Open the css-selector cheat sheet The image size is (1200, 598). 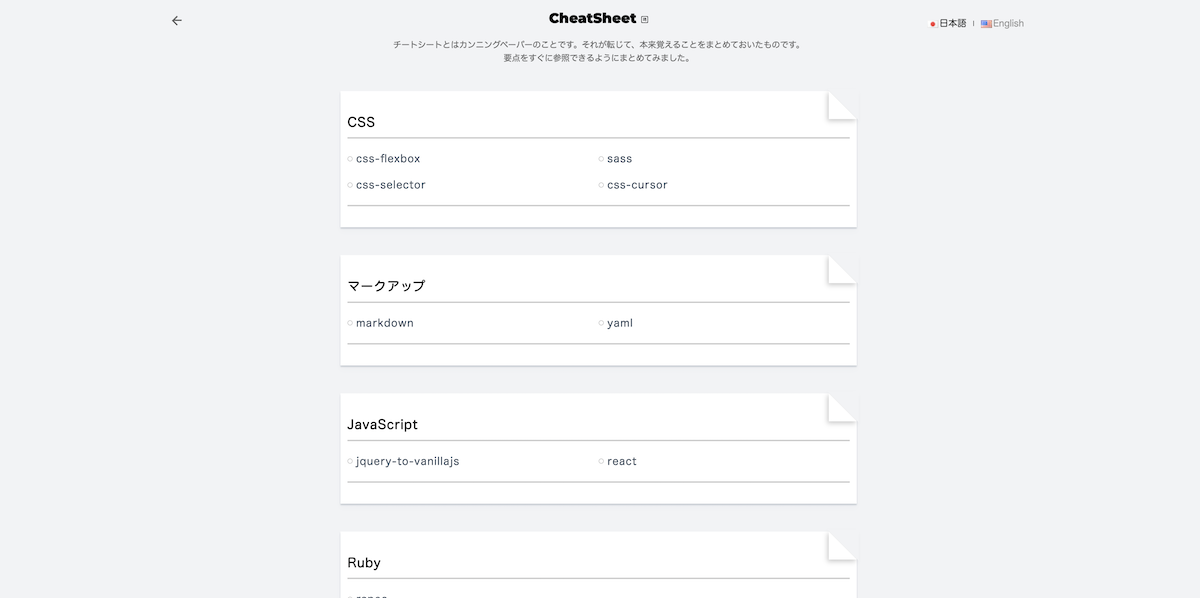click(391, 184)
